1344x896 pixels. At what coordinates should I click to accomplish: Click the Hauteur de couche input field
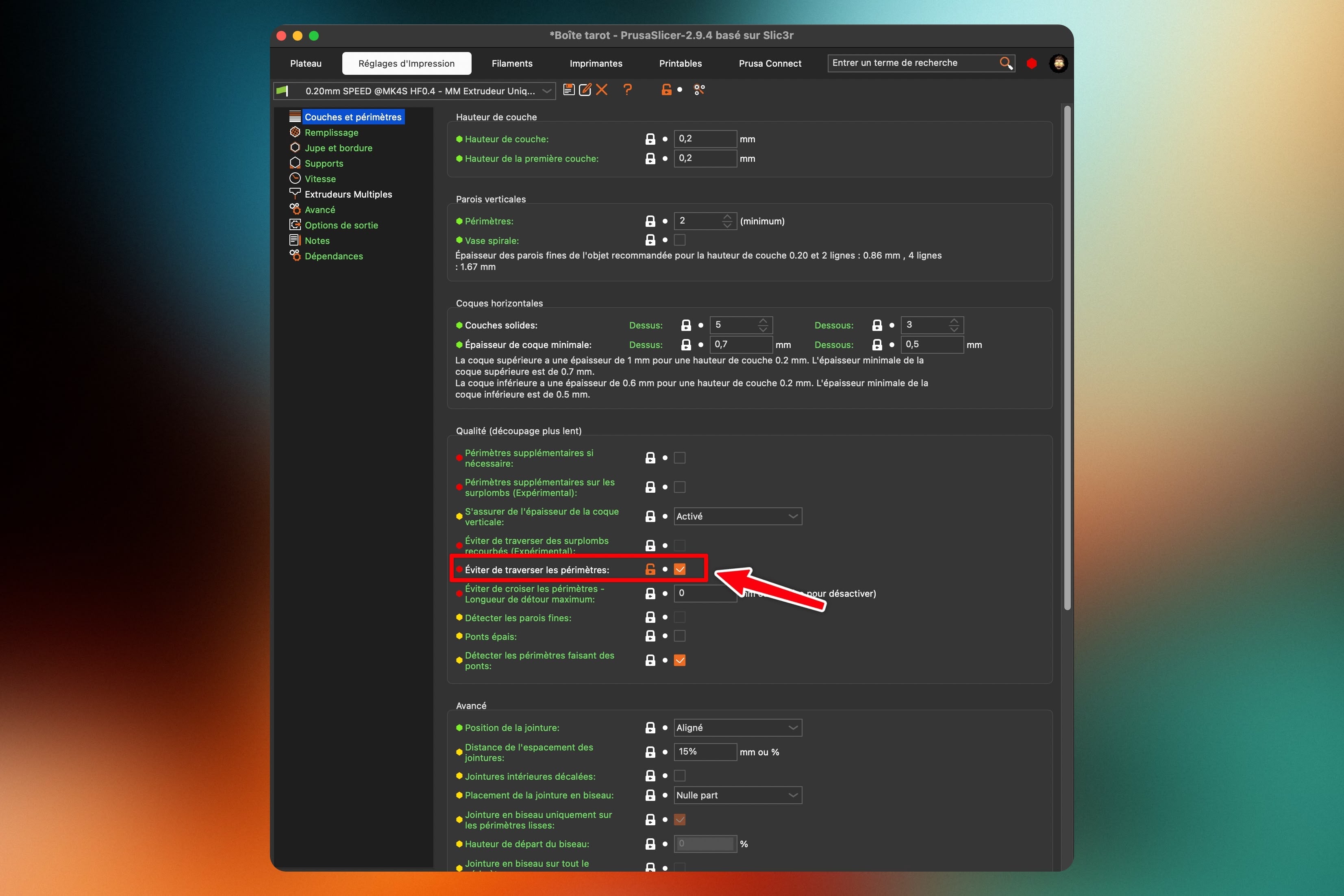705,139
